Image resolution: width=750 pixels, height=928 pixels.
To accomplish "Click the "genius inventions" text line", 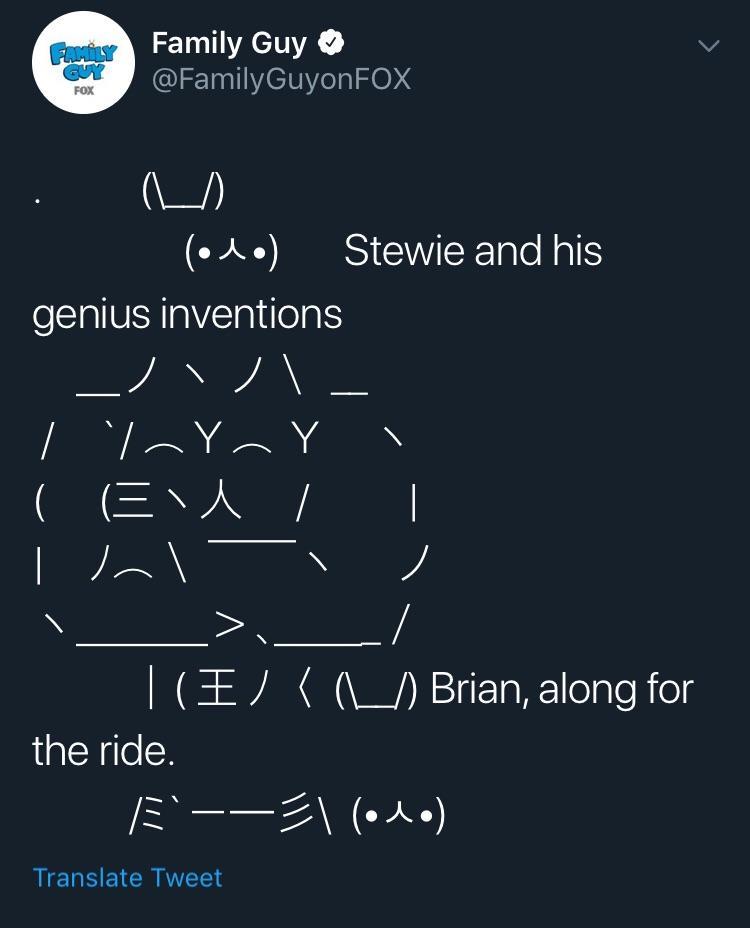I will (187, 315).
